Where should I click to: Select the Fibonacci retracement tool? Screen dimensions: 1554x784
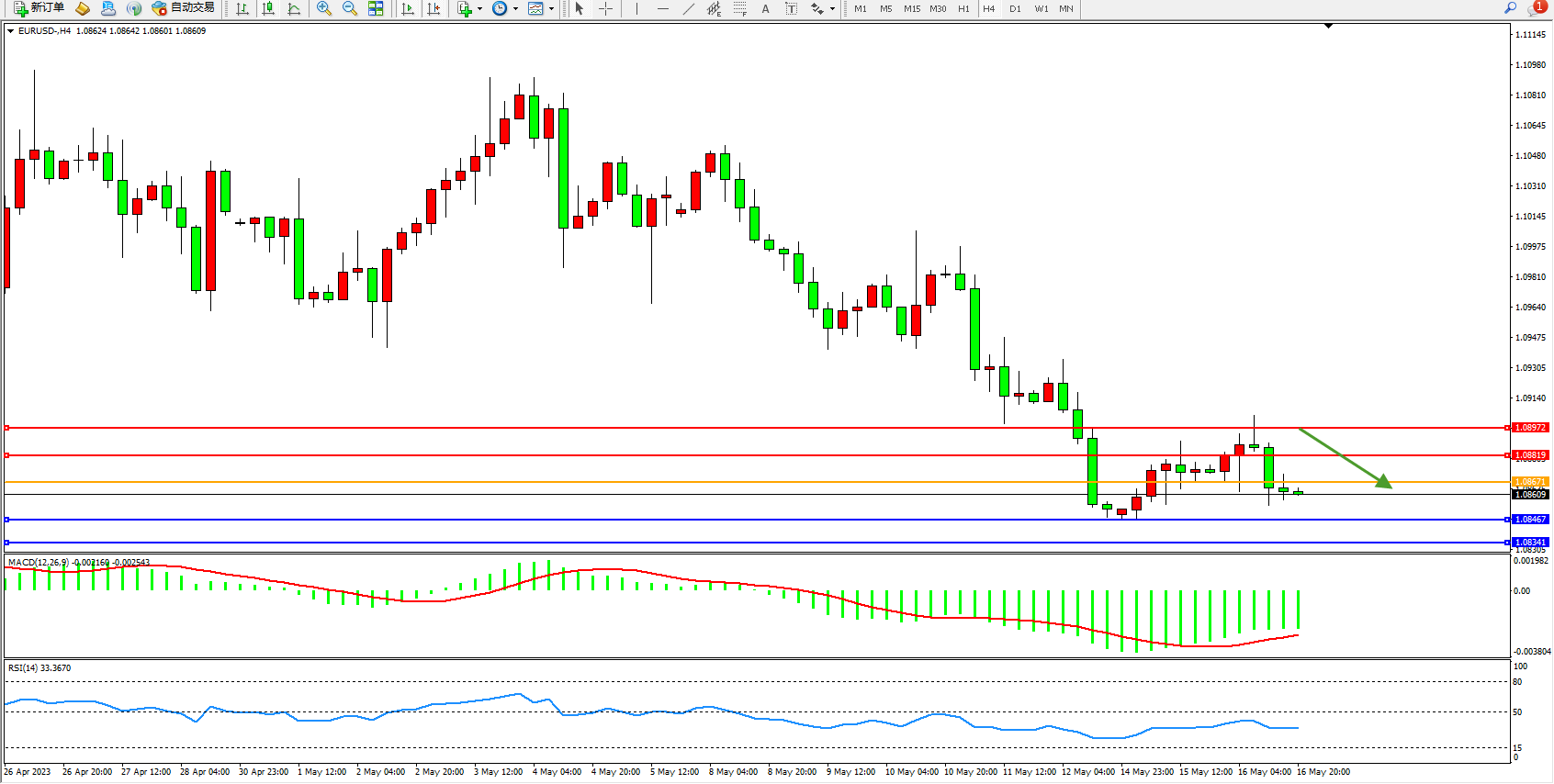point(739,8)
